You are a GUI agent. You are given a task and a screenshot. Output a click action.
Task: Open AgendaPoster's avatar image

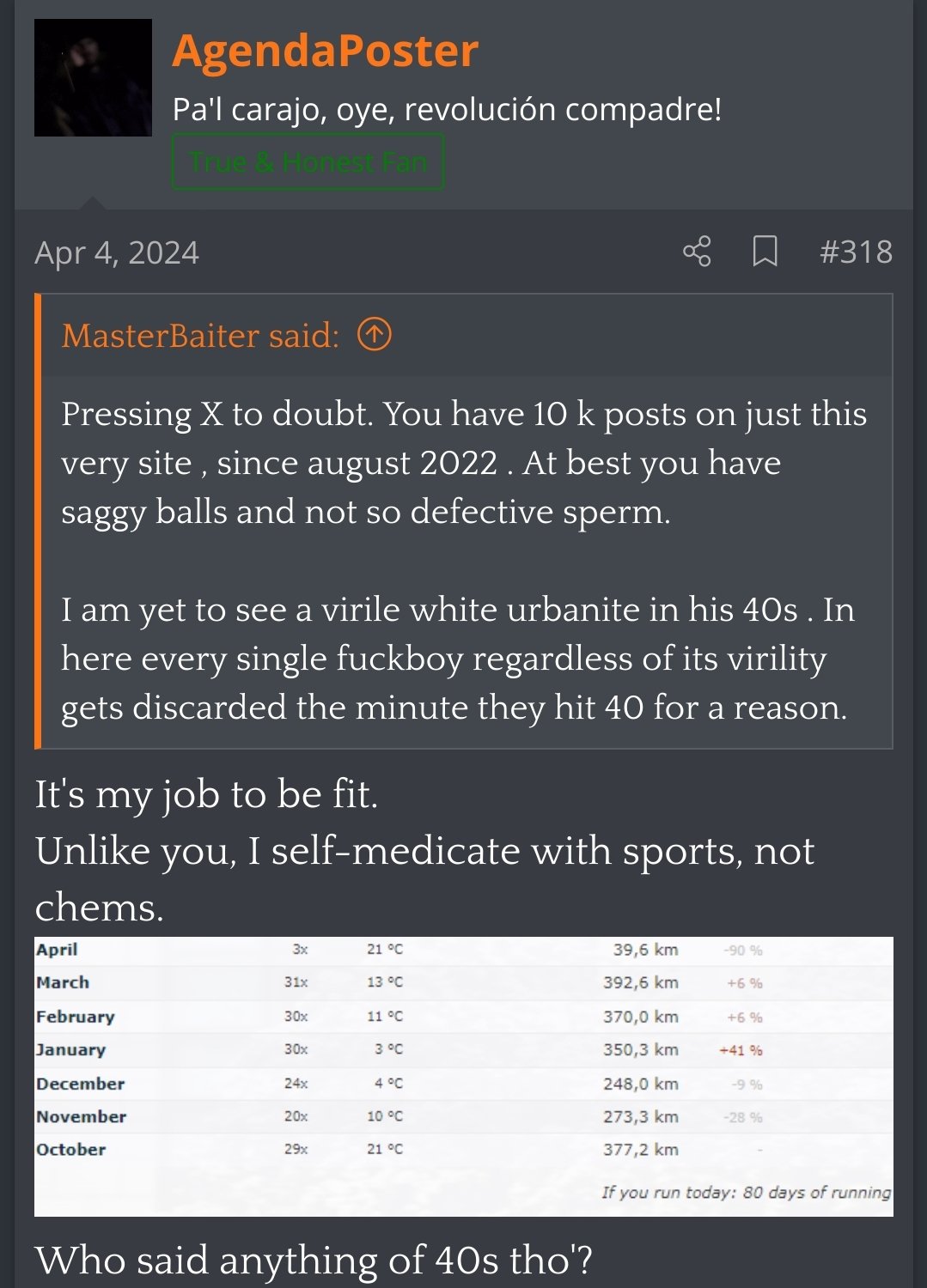tap(93, 78)
